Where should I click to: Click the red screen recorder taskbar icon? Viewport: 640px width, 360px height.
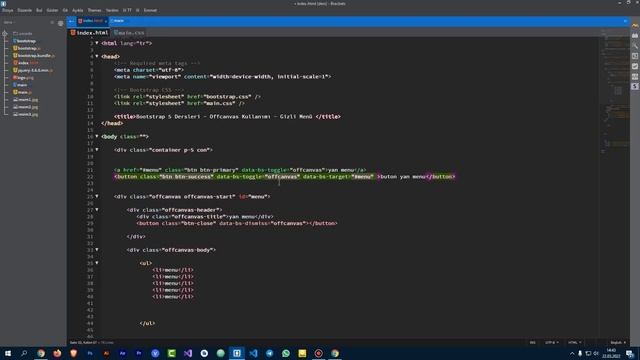(x=318, y=353)
